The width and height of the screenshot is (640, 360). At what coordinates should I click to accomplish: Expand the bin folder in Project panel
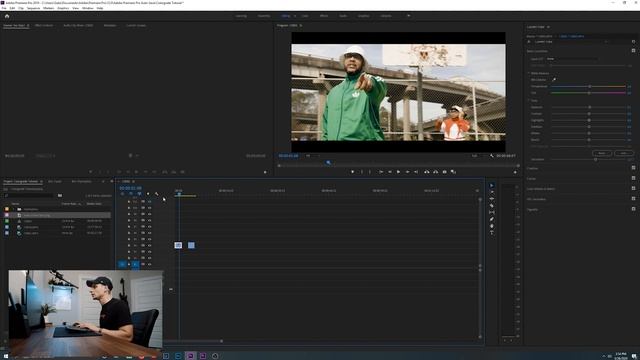click(13, 209)
